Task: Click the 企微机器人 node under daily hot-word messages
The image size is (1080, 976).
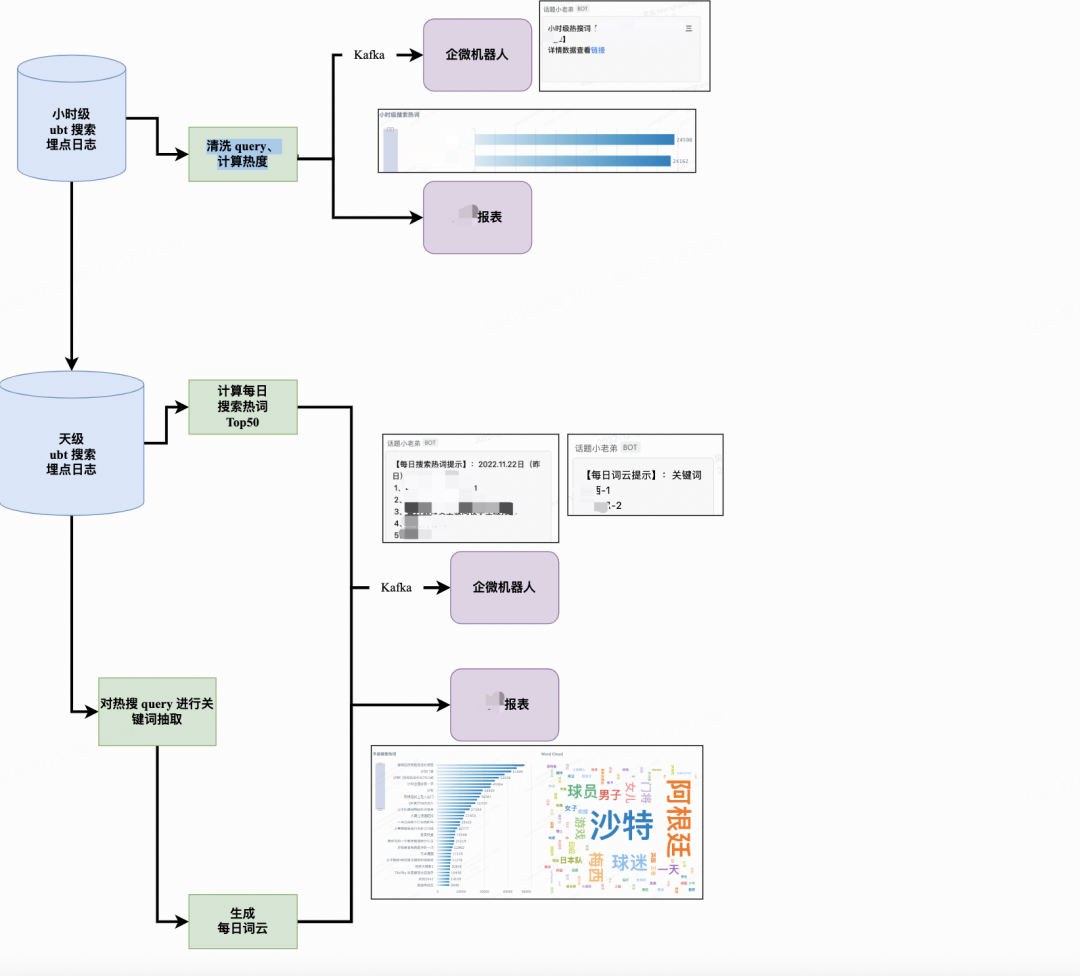Action: pos(504,588)
